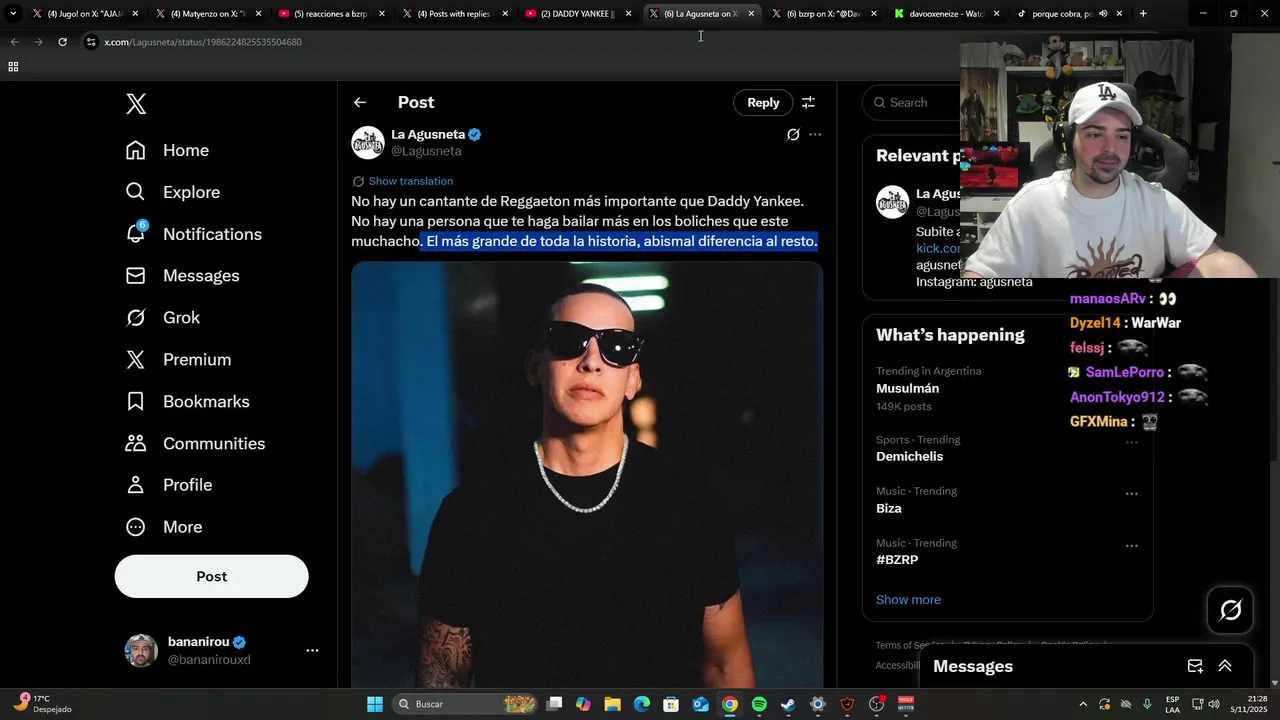1280x720 pixels.
Task: Click La Agusneta's avatar on the post
Action: pos(368,142)
